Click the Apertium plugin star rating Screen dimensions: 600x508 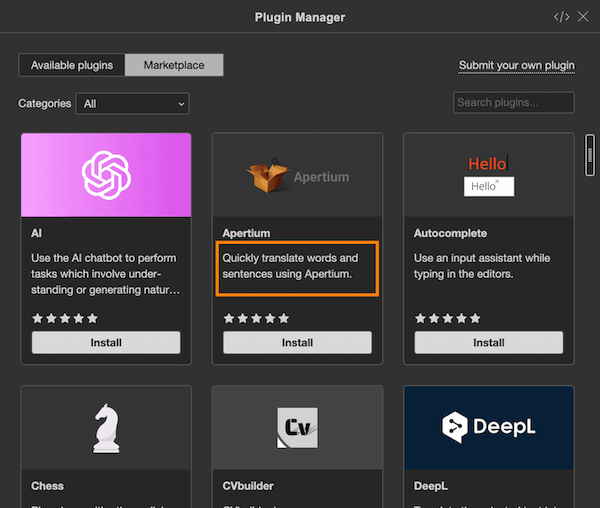[x=256, y=318]
